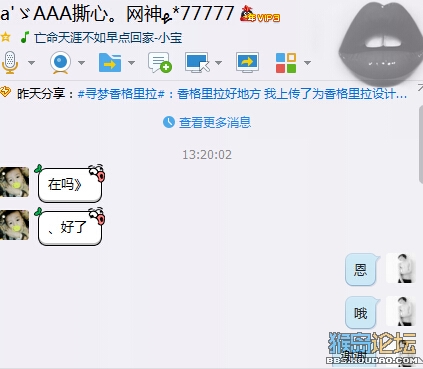Start a voice call with microphone icon
423x369 pixels.
(10, 62)
